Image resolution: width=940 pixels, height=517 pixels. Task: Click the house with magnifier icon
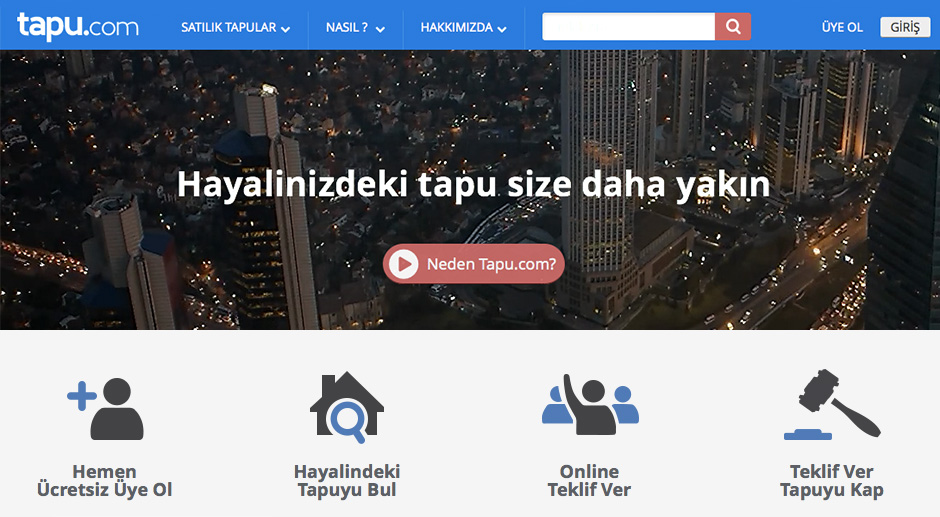tap(347, 407)
